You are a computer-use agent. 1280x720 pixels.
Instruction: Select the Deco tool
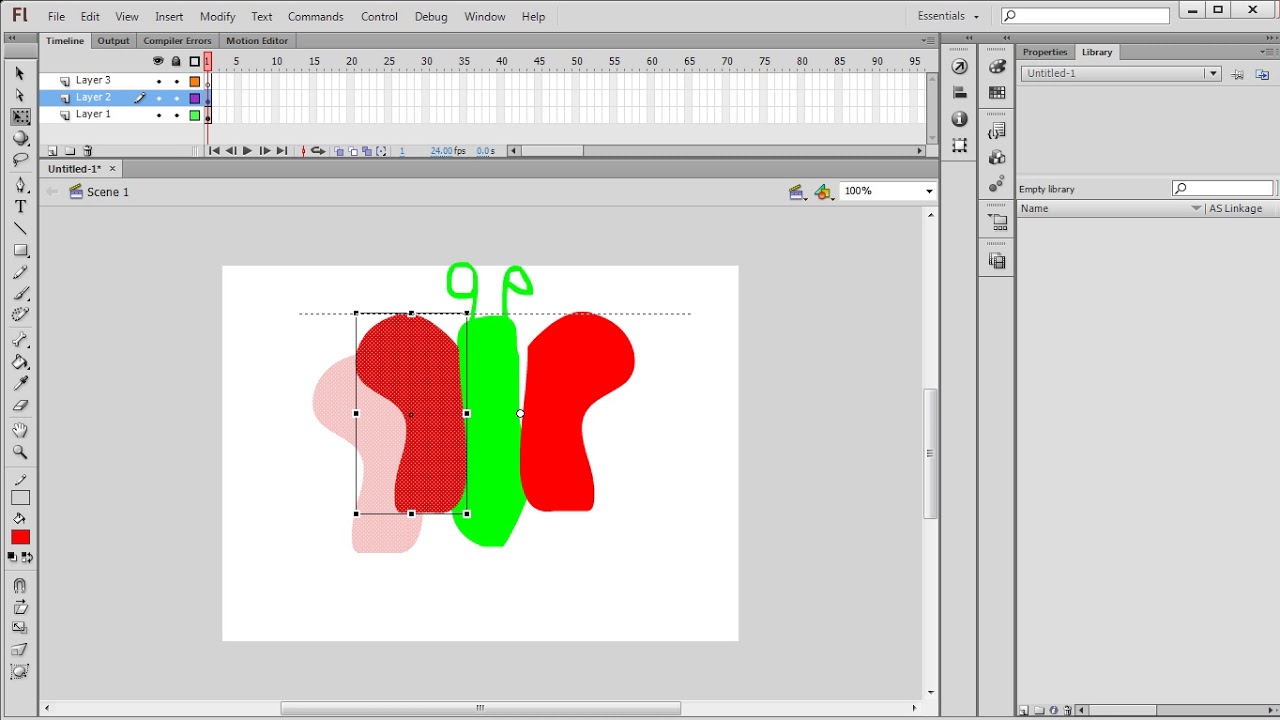20,315
